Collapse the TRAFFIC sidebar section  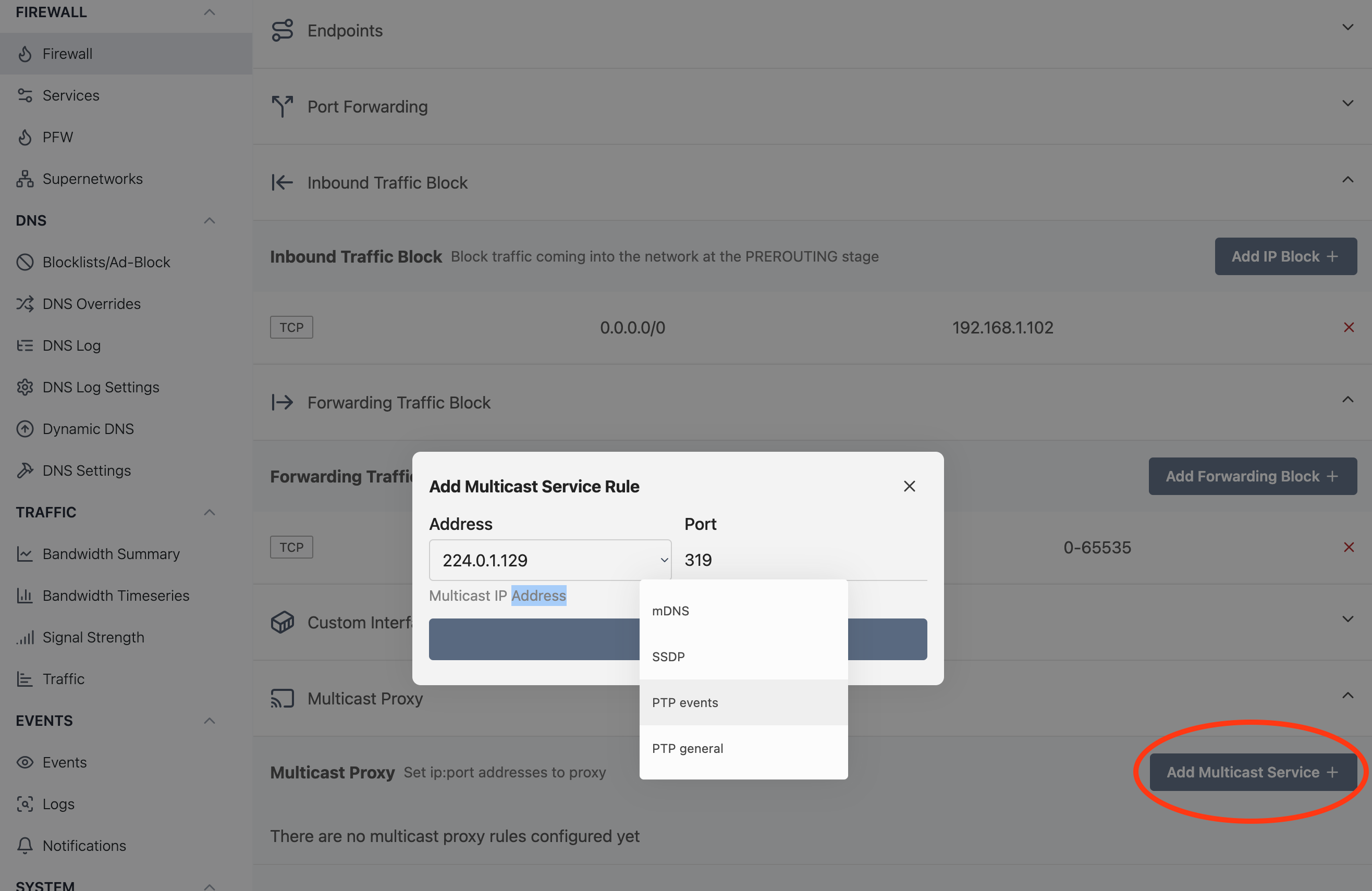click(x=210, y=512)
